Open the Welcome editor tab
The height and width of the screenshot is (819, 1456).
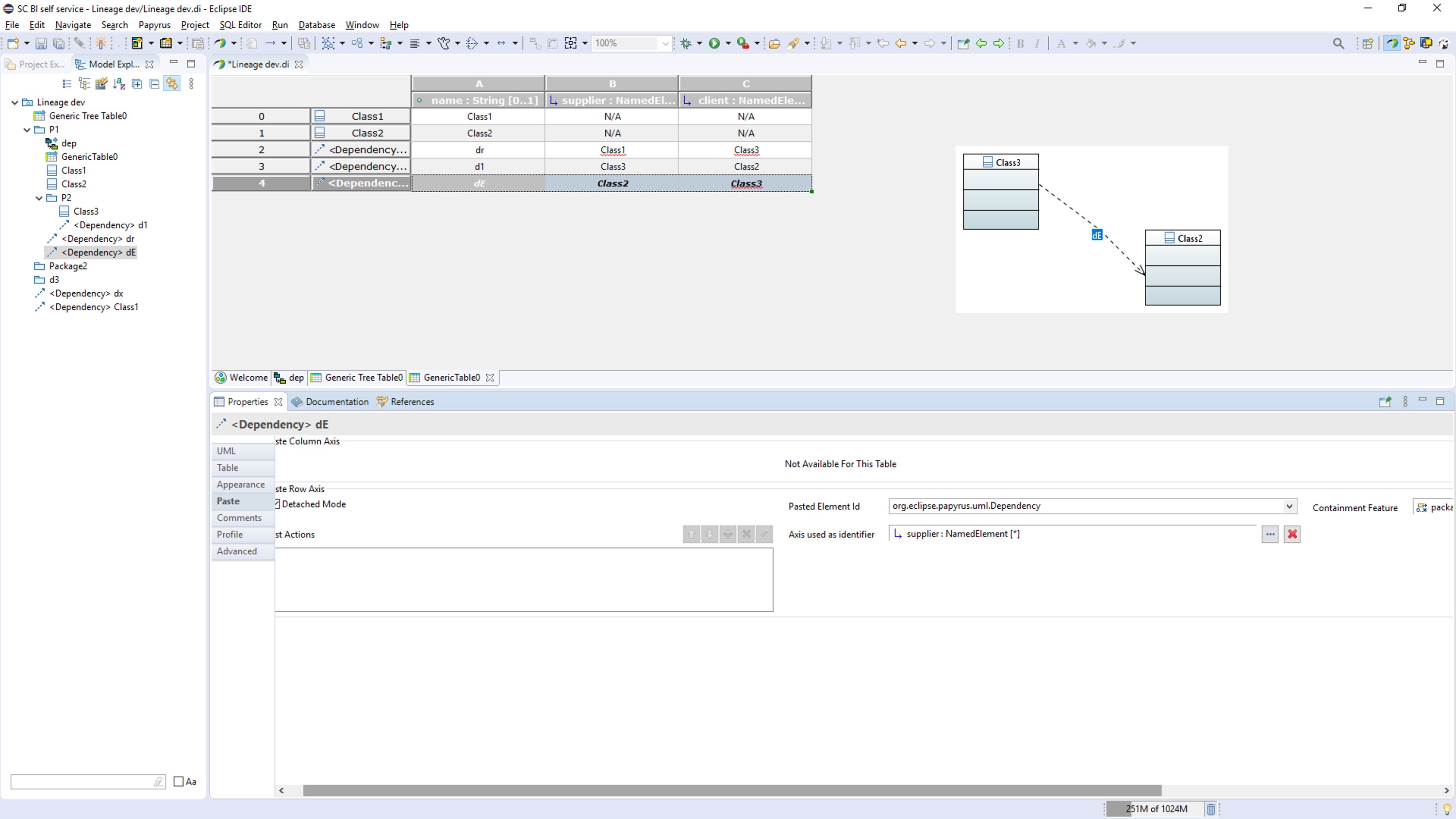coord(242,378)
